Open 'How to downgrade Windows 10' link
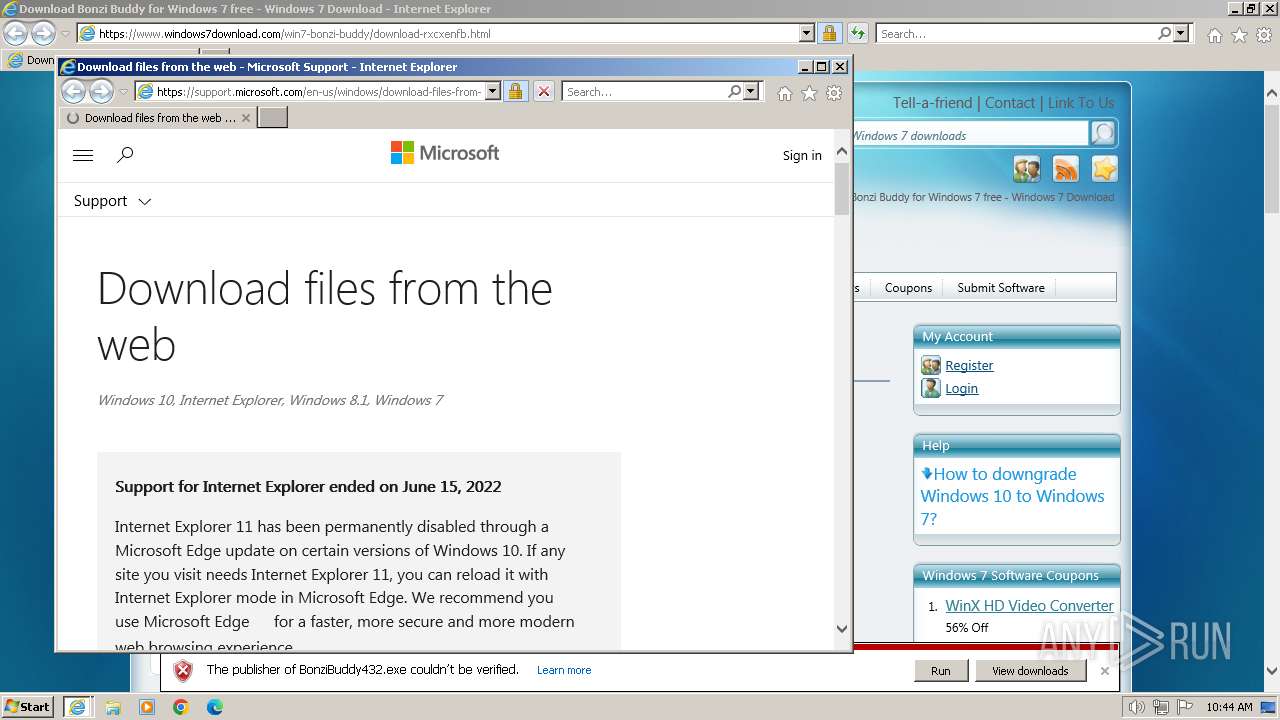1280x720 pixels. click(x=1012, y=496)
